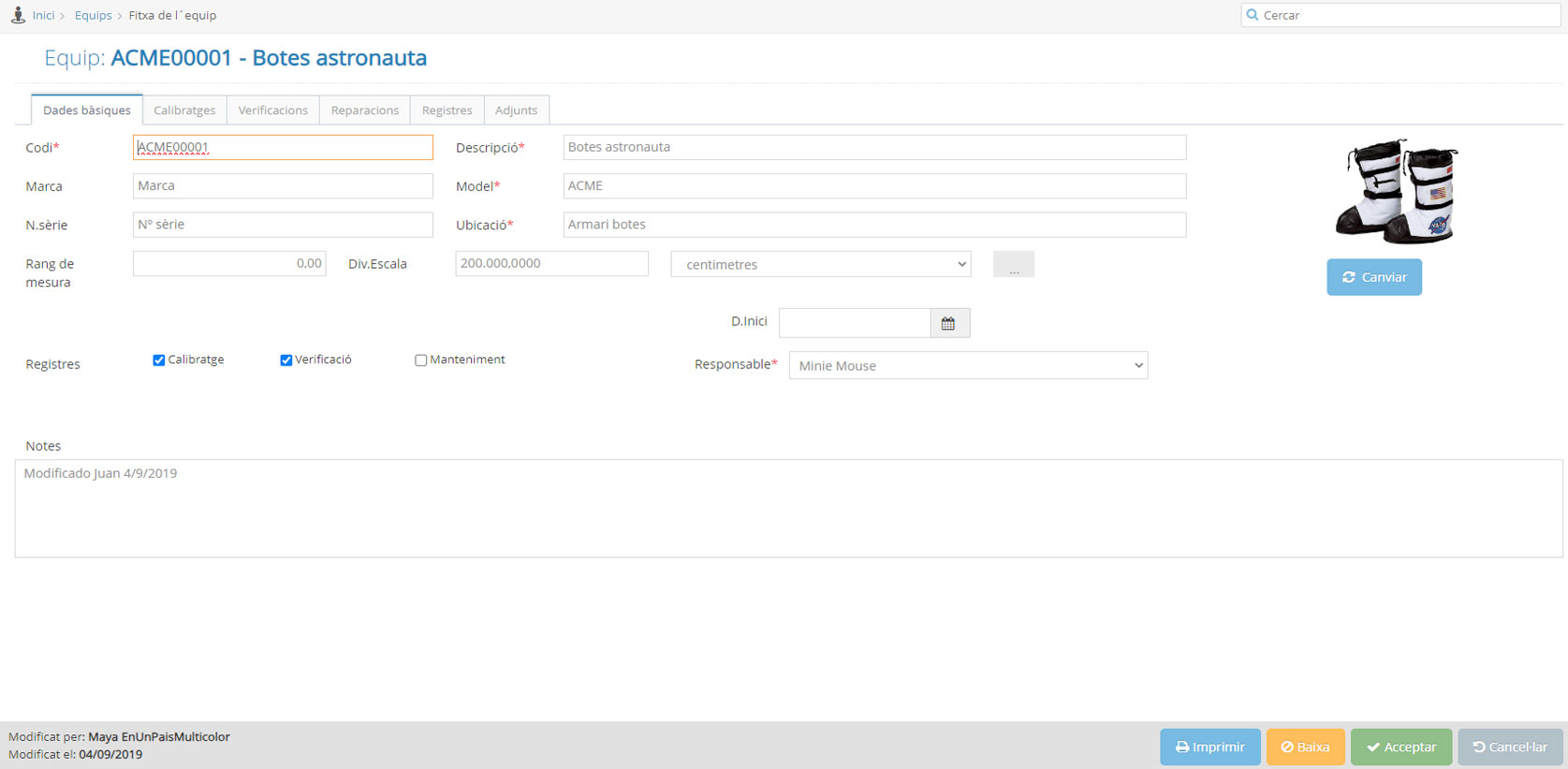Click the Imprimir button
The height and width of the screenshot is (769, 1568).
coord(1210,747)
